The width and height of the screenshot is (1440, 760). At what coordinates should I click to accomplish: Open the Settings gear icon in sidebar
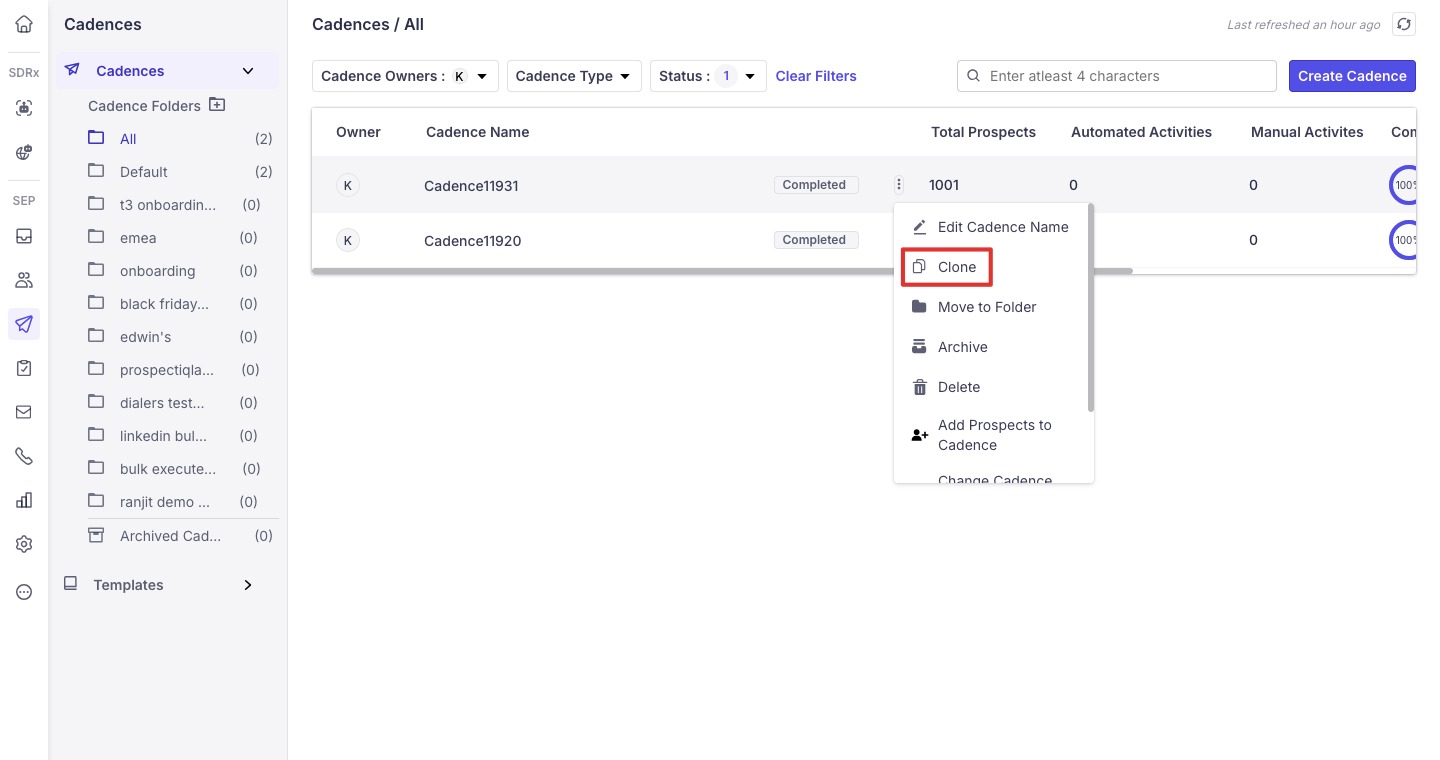pyautogui.click(x=24, y=544)
